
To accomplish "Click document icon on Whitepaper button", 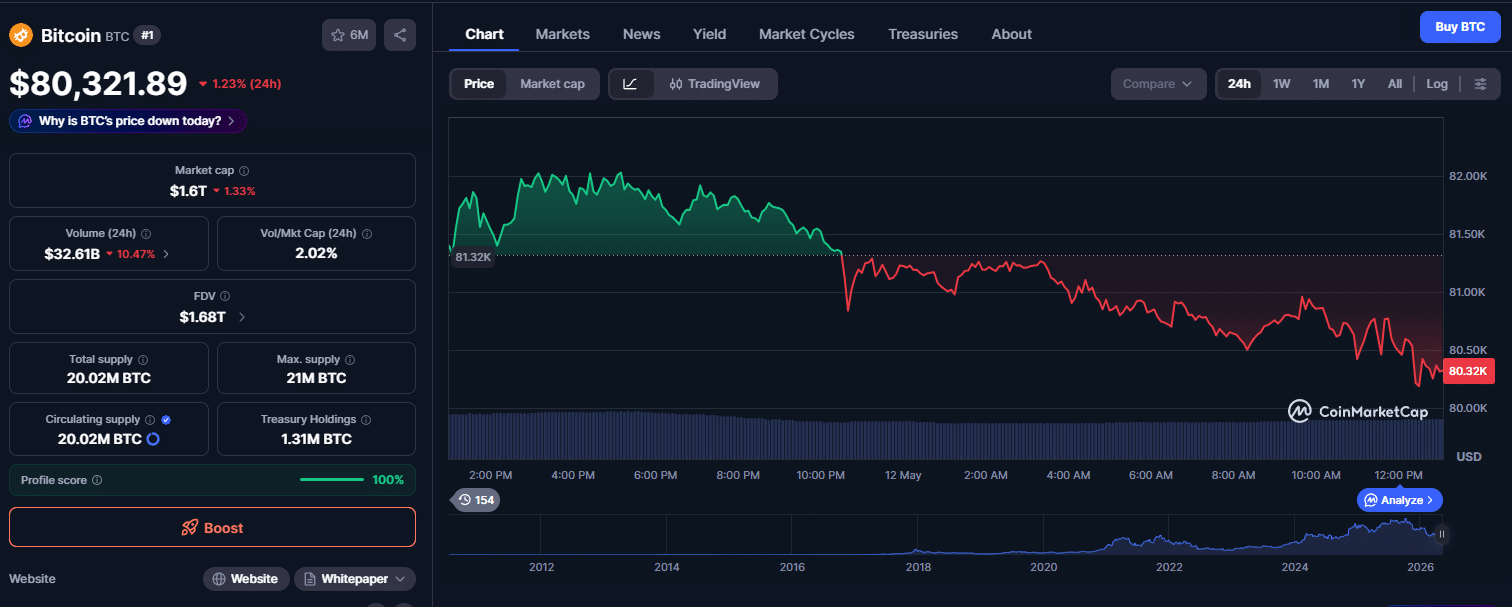I will pos(311,579).
